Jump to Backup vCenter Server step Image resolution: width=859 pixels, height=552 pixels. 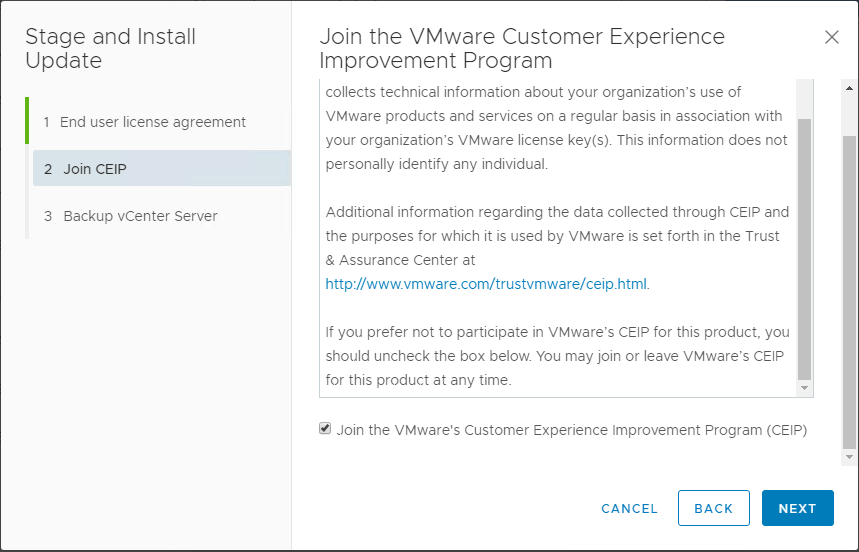(x=140, y=216)
